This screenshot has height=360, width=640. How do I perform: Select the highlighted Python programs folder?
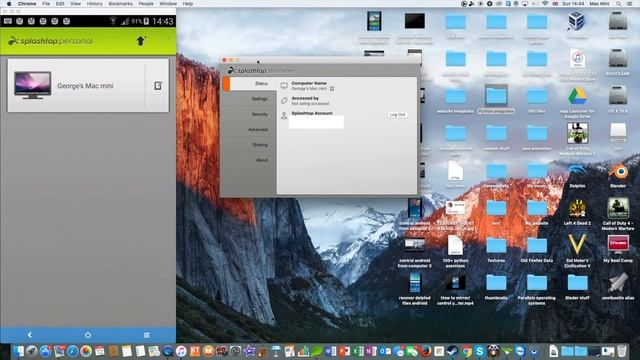click(x=496, y=96)
